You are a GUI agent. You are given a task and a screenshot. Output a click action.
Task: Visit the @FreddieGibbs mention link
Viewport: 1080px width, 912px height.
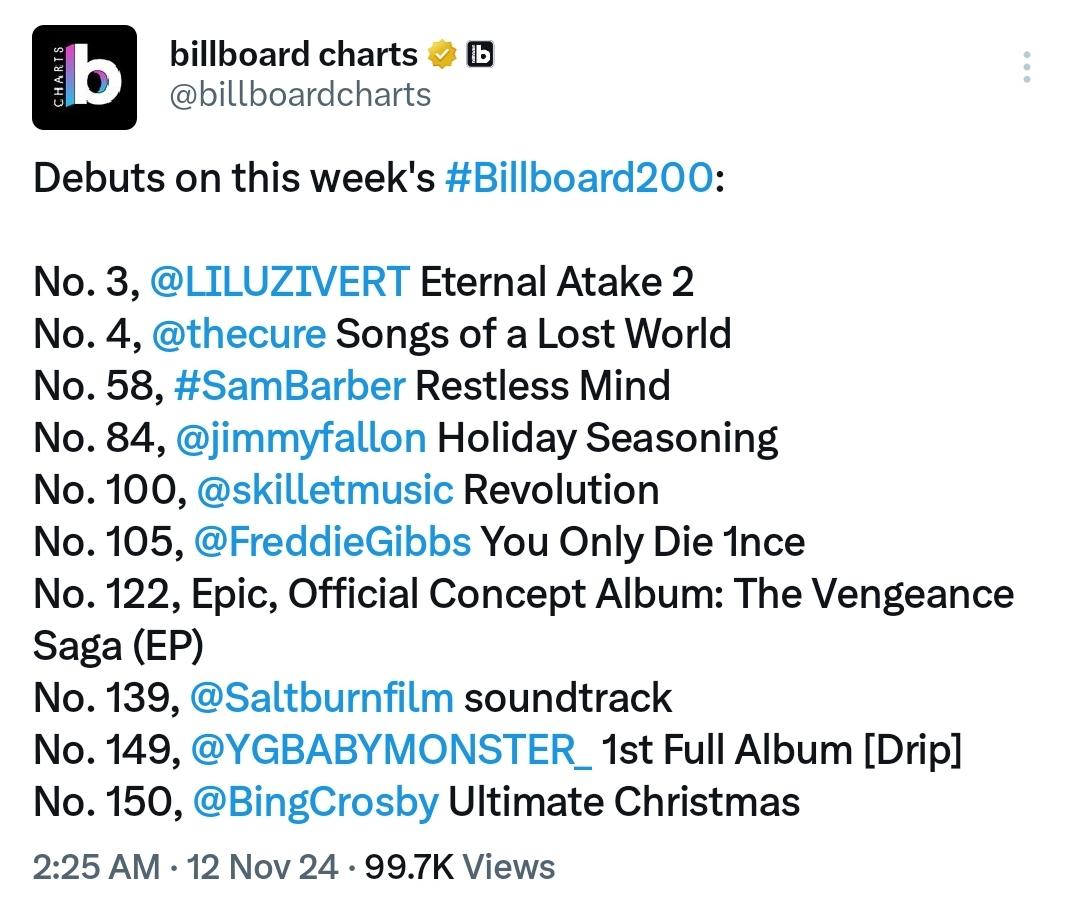pos(332,542)
